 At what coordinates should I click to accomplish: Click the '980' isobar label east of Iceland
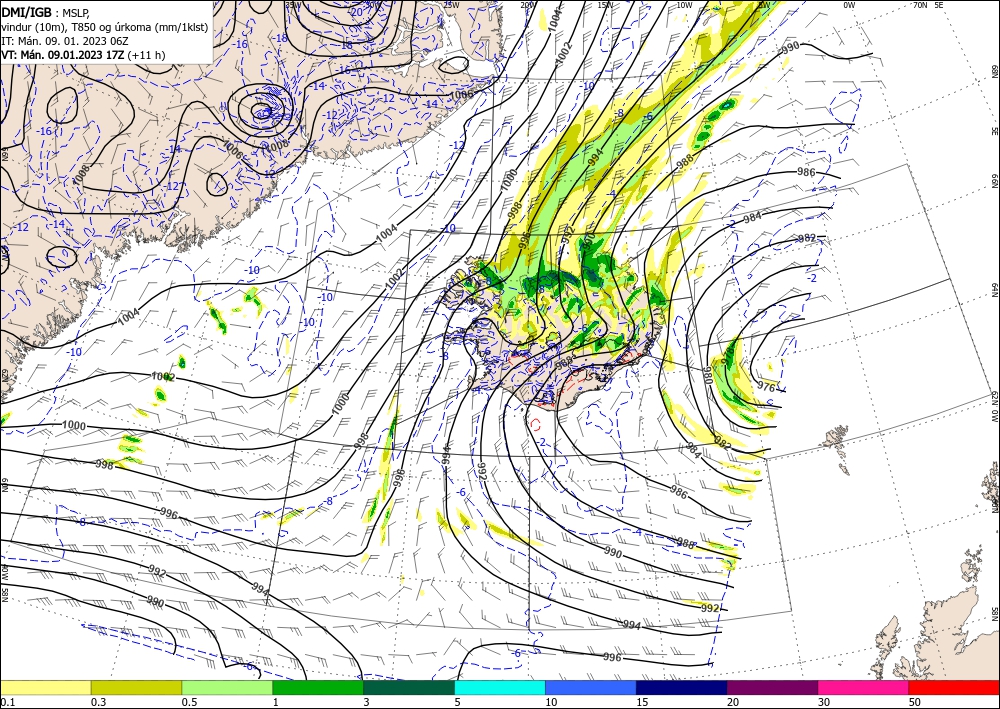pos(707,374)
